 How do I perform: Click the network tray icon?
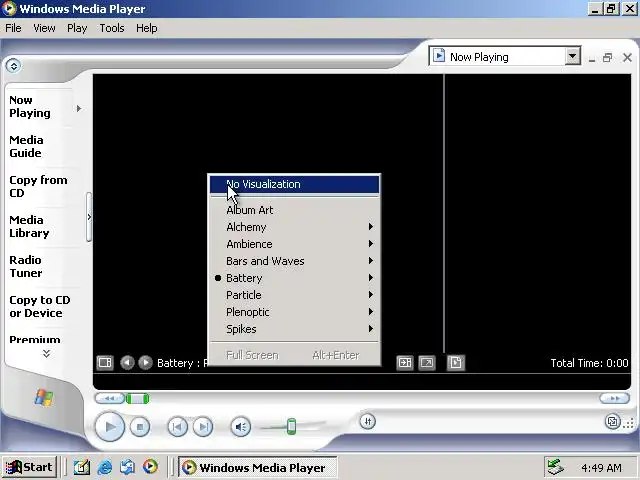[556, 467]
